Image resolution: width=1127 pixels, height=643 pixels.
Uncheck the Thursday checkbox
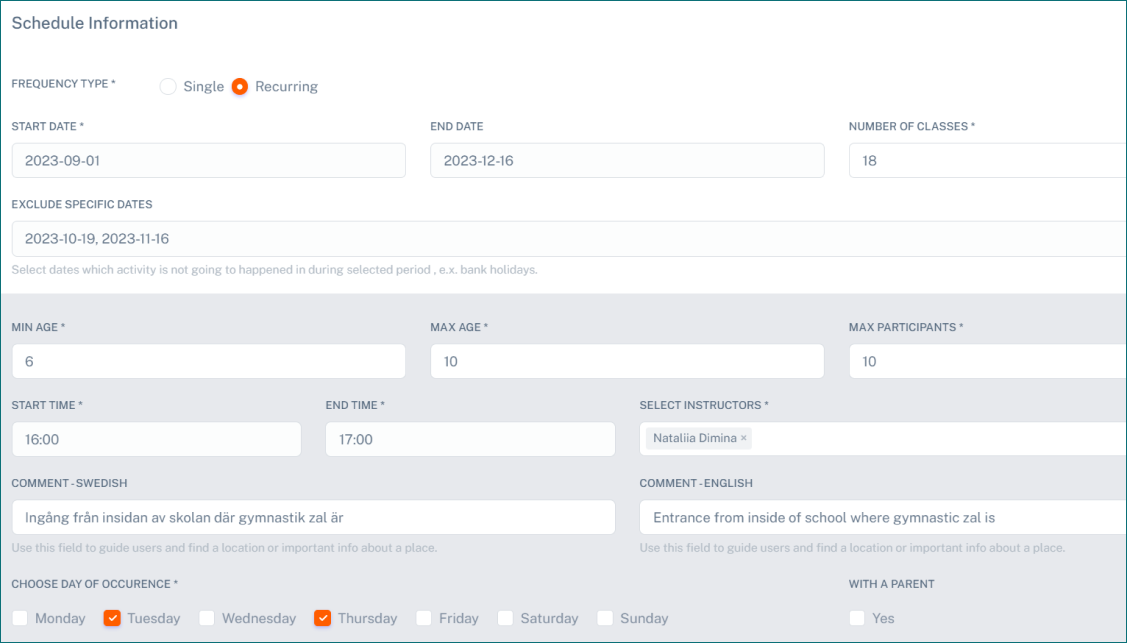(323, 618)
